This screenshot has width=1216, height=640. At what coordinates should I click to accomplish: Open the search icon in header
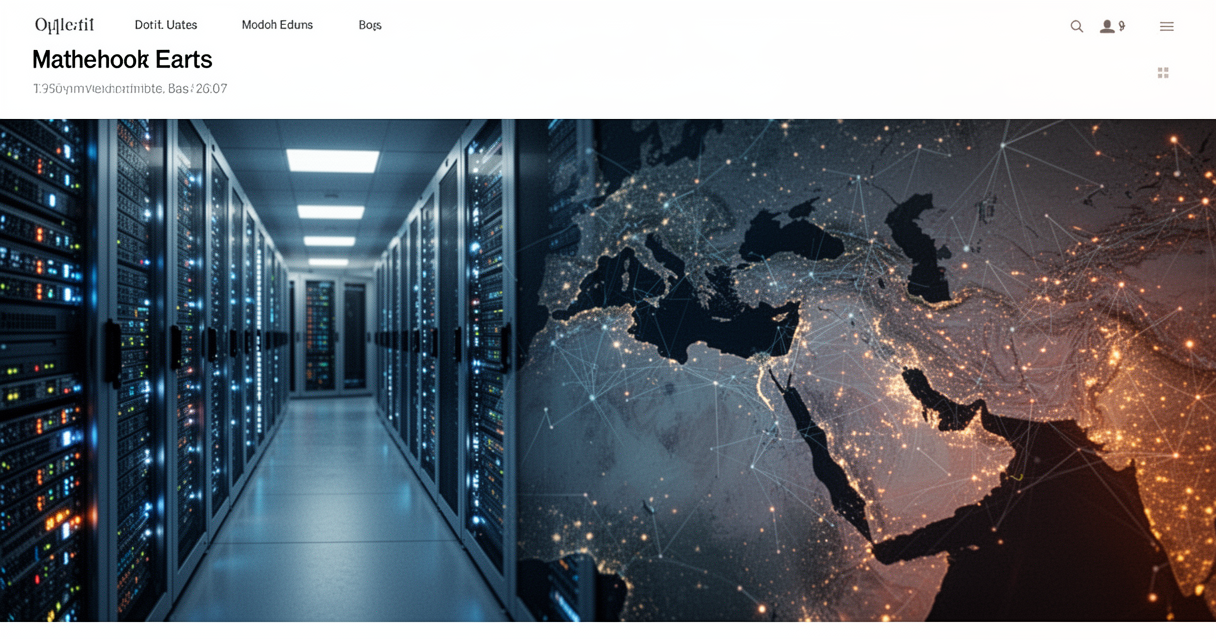pos(1076,27)
